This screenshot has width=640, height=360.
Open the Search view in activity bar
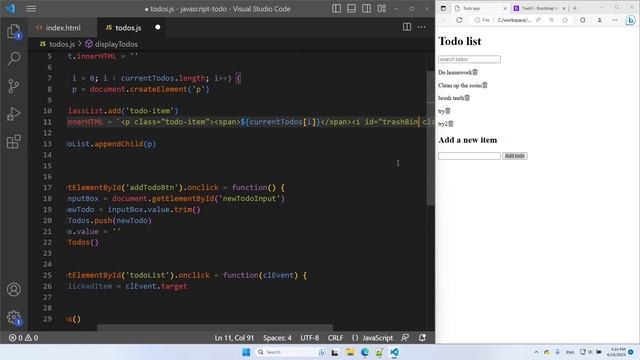tap(13, 58)
